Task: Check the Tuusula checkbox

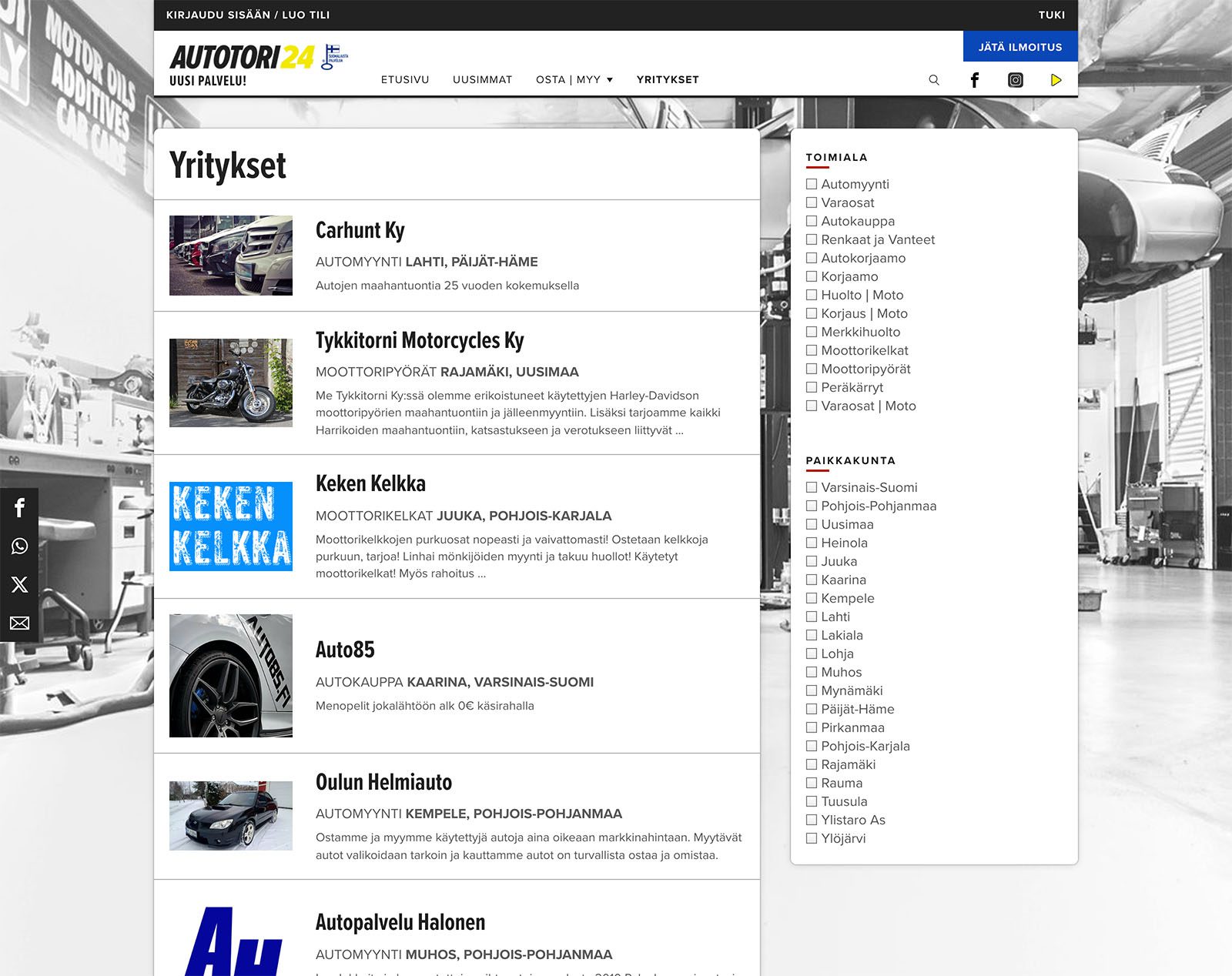Action: [812, 801]
